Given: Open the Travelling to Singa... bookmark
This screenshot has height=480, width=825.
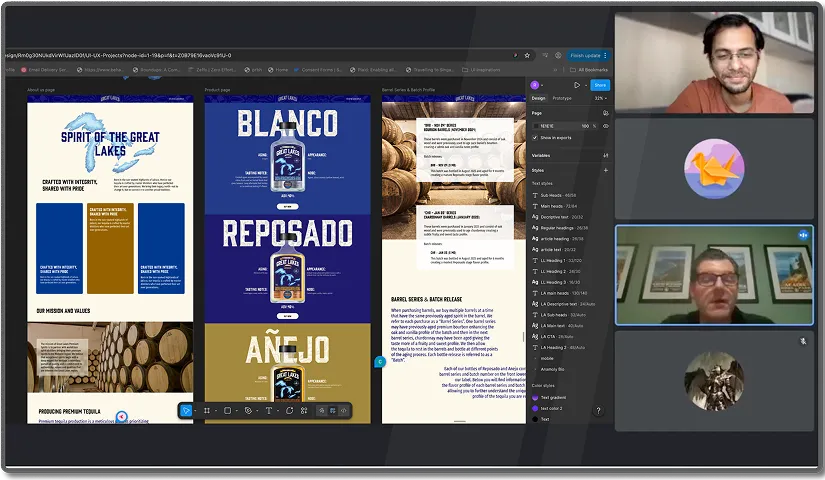Looking at the screenshot, I should tap(430, 69).
